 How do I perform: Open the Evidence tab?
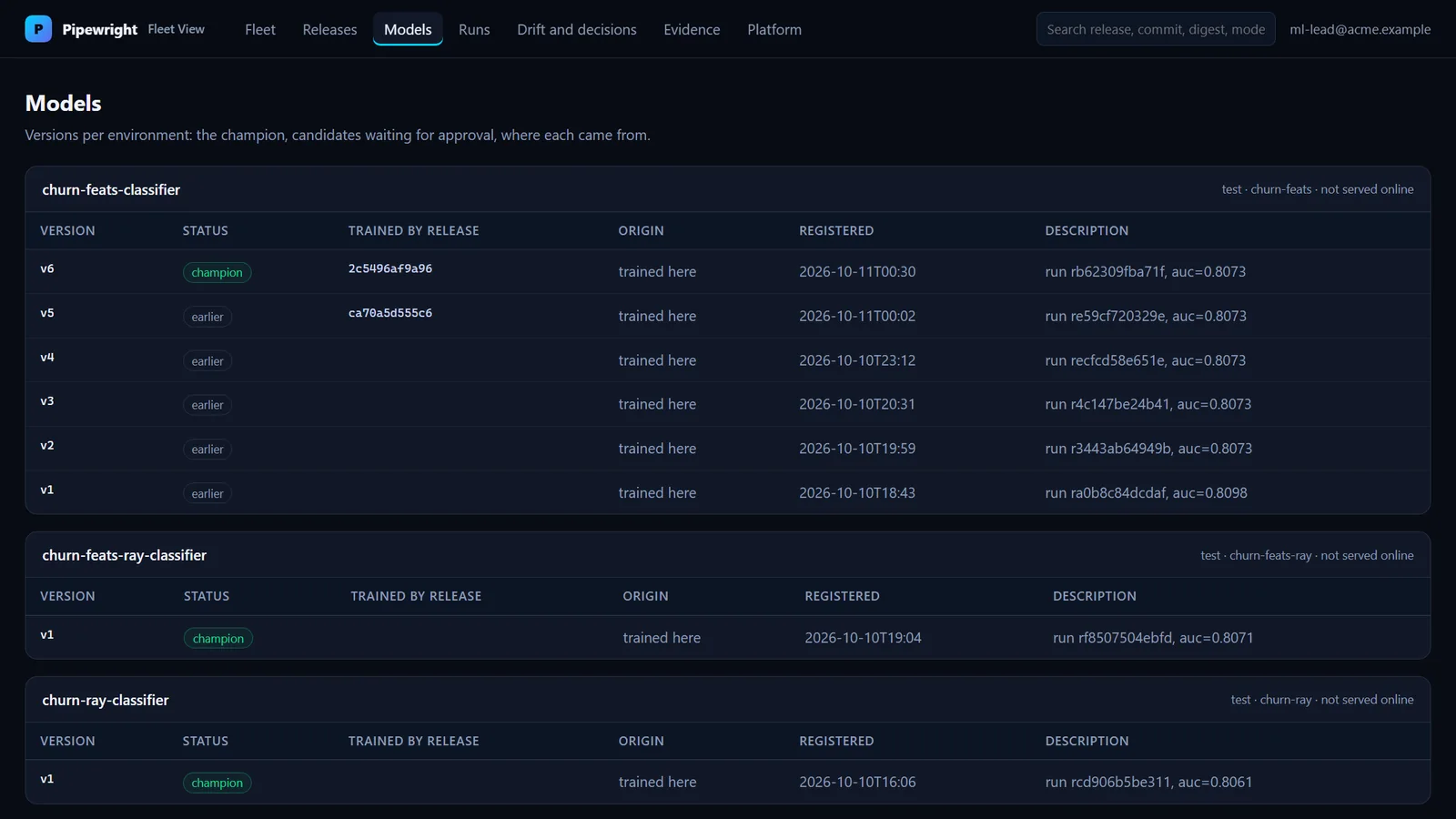(692, 29)
